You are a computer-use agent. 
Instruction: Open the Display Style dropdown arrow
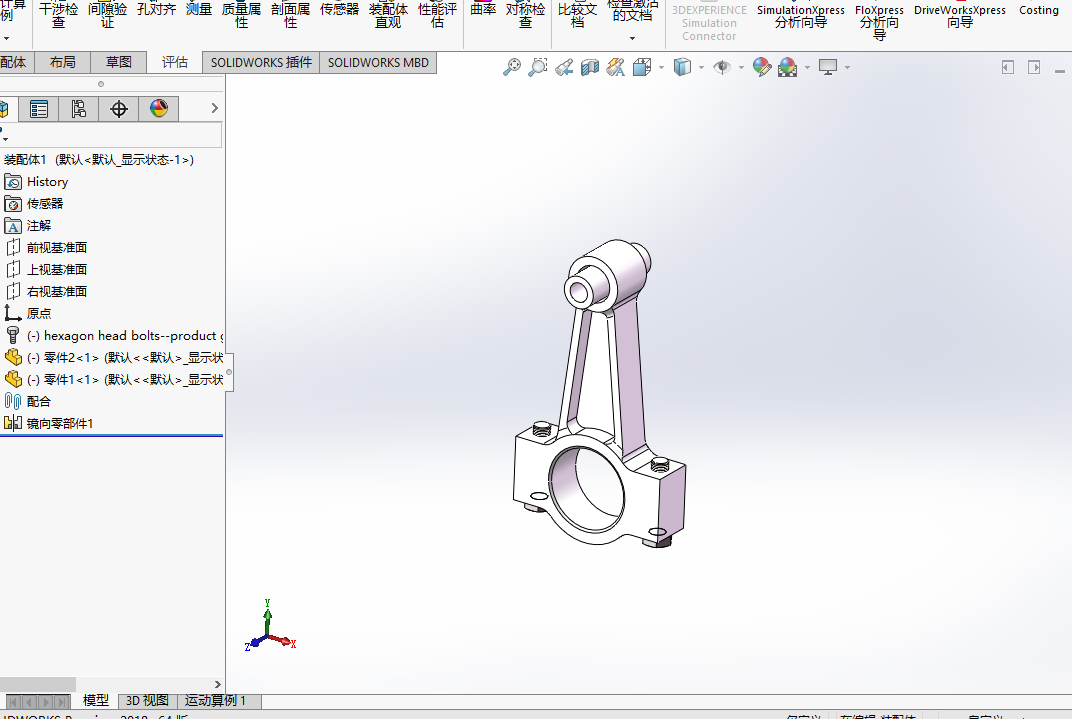pos(701,67)
